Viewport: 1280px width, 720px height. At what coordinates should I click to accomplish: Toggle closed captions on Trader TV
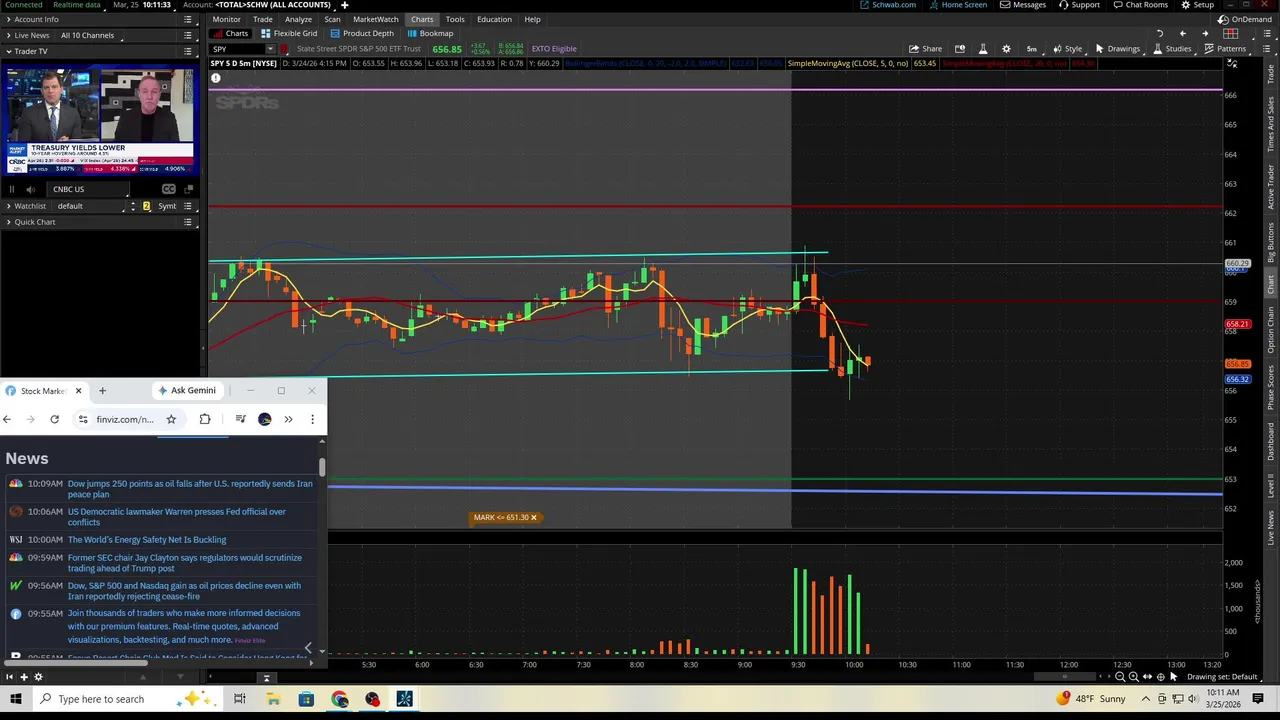(168, 189)
